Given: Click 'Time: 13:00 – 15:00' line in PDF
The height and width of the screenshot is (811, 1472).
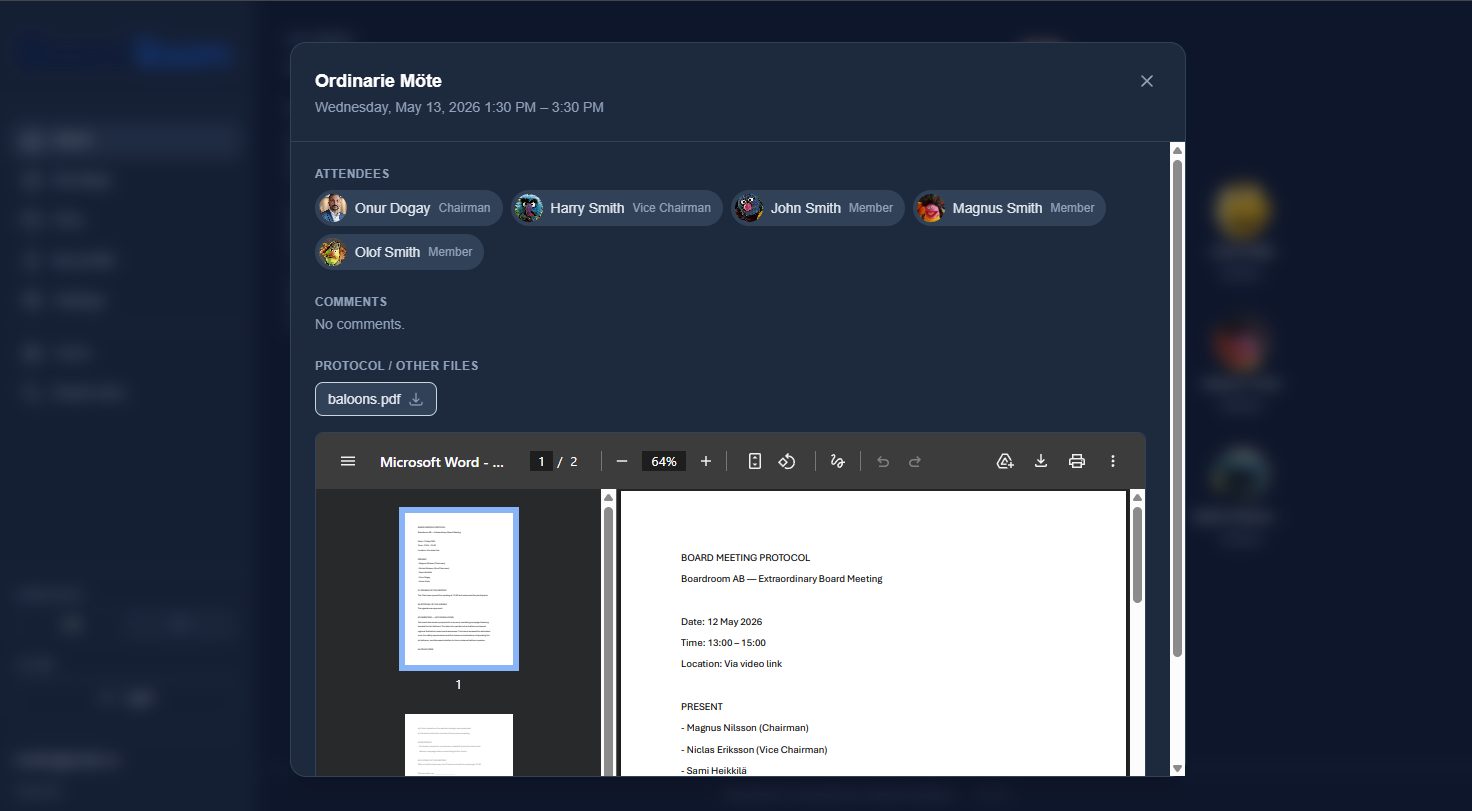Looking at the screenshot, I should pos(723,642).
